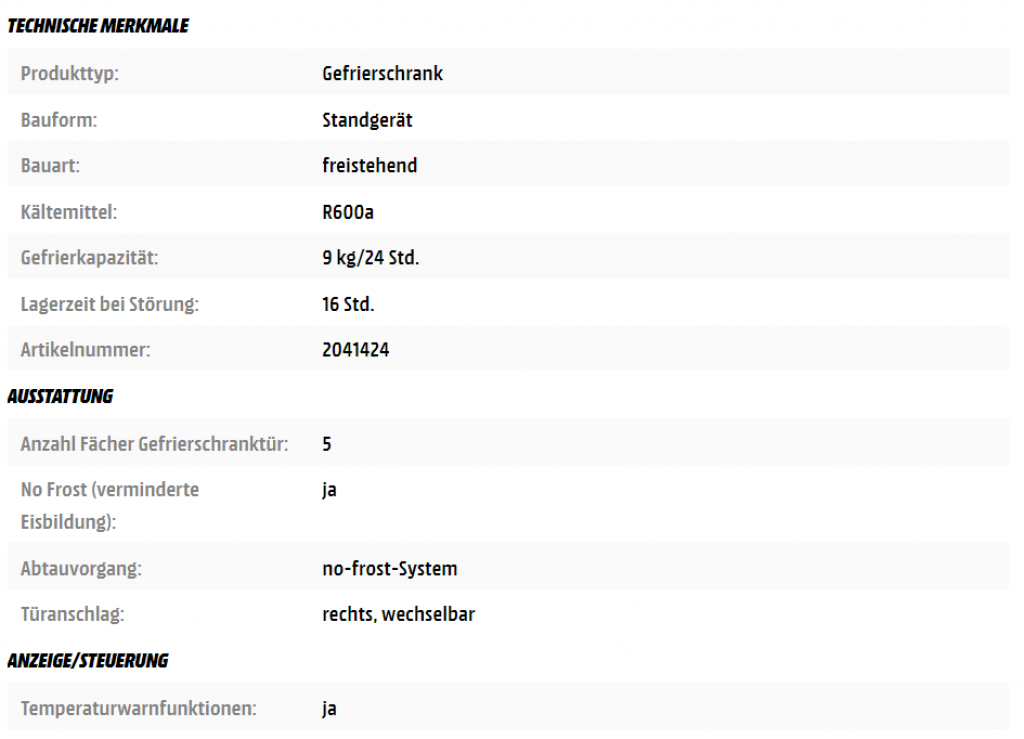Click the AUSSTATTUNG section heading
Viewport: 1024px width, 739px height.
click(x=60, y=397)
